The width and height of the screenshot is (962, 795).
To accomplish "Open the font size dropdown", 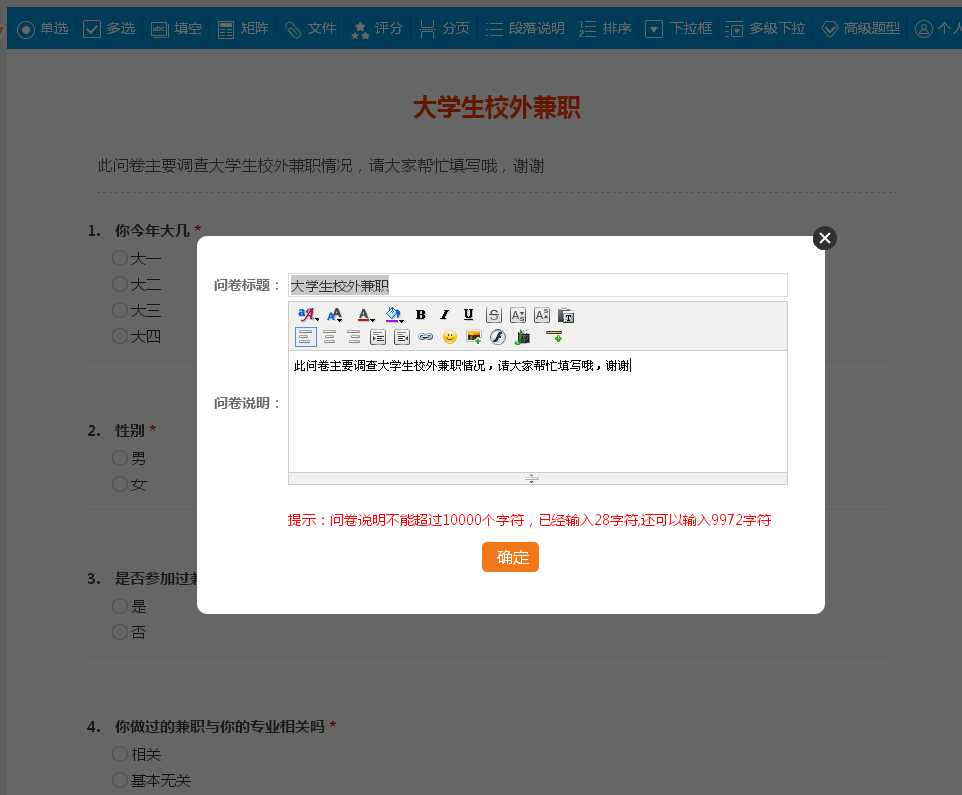I will pyautogui.click(x=334, y=315).
